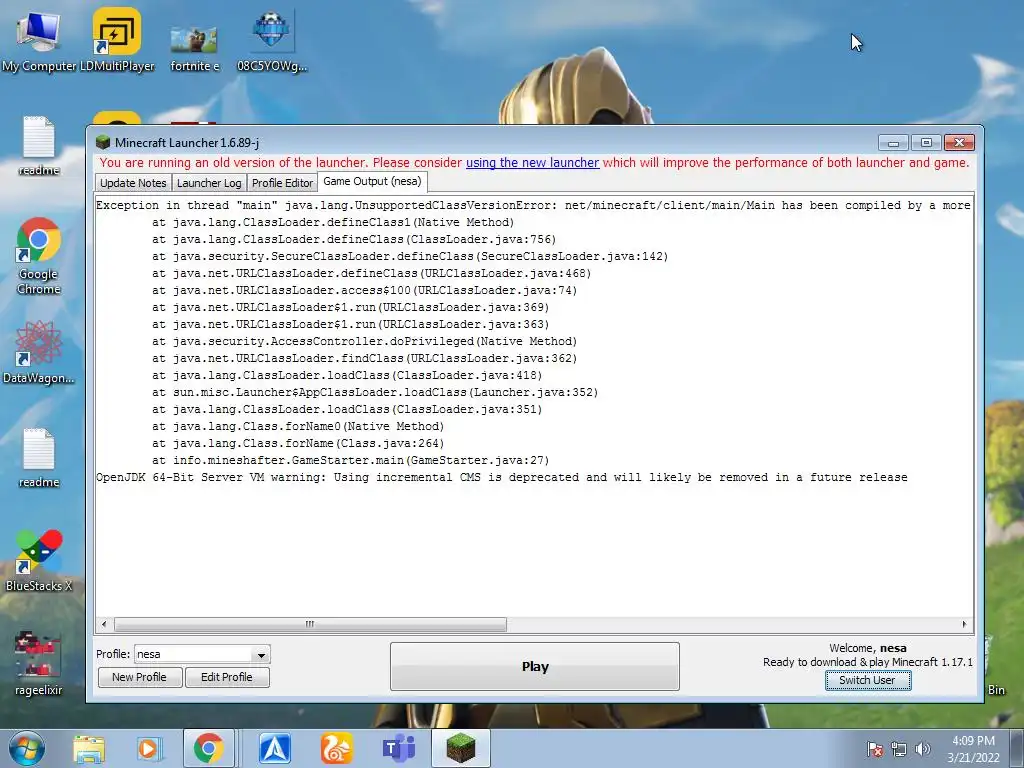The image size is (1024, 768).
Task: Switch to Chrome in the taskbar
Action: click(208, 748)
